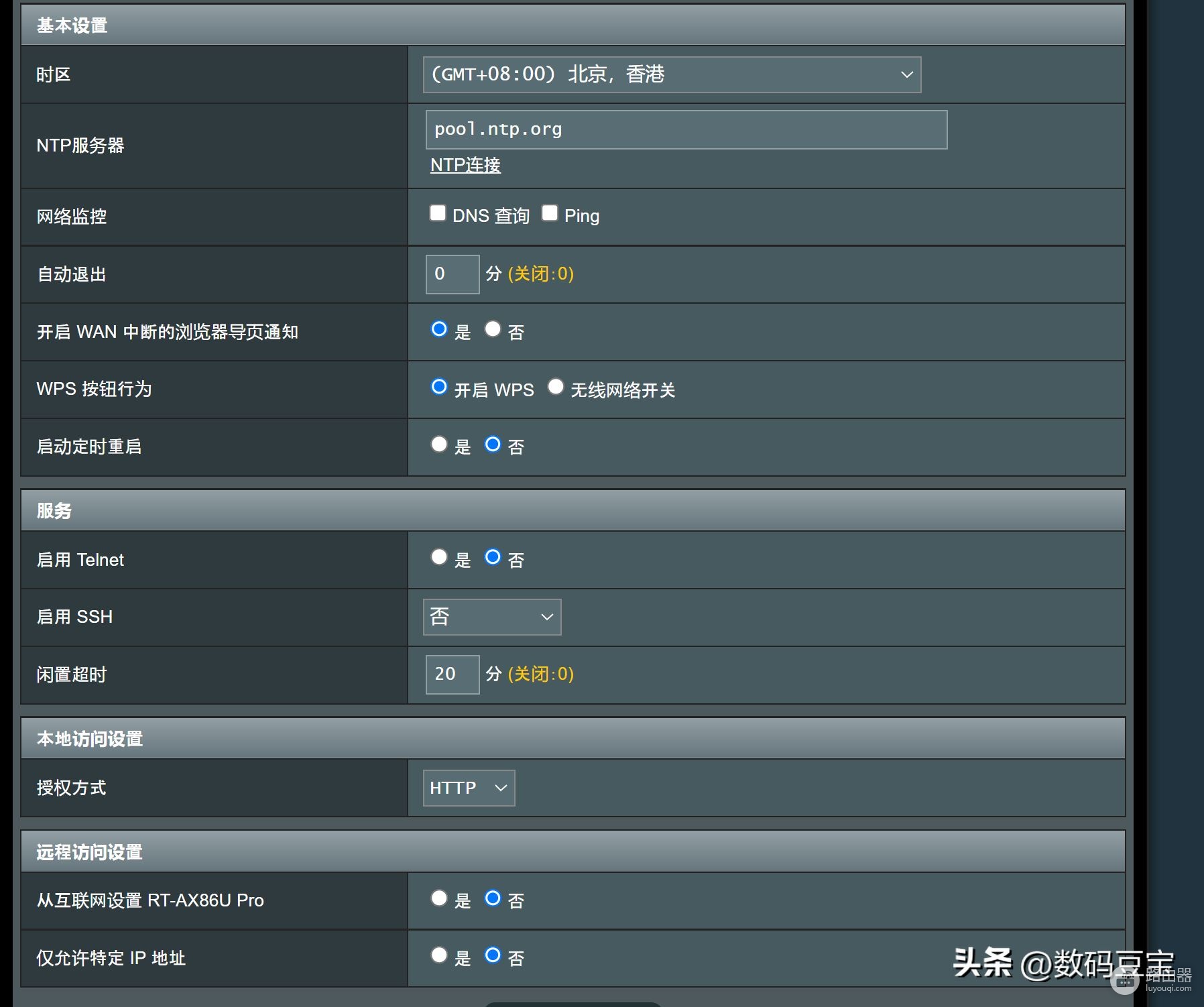This screenshot has height=1007, width=1204.
Task: Click the 闲置超时 minutes input field
Action: (x=453, y=674)
